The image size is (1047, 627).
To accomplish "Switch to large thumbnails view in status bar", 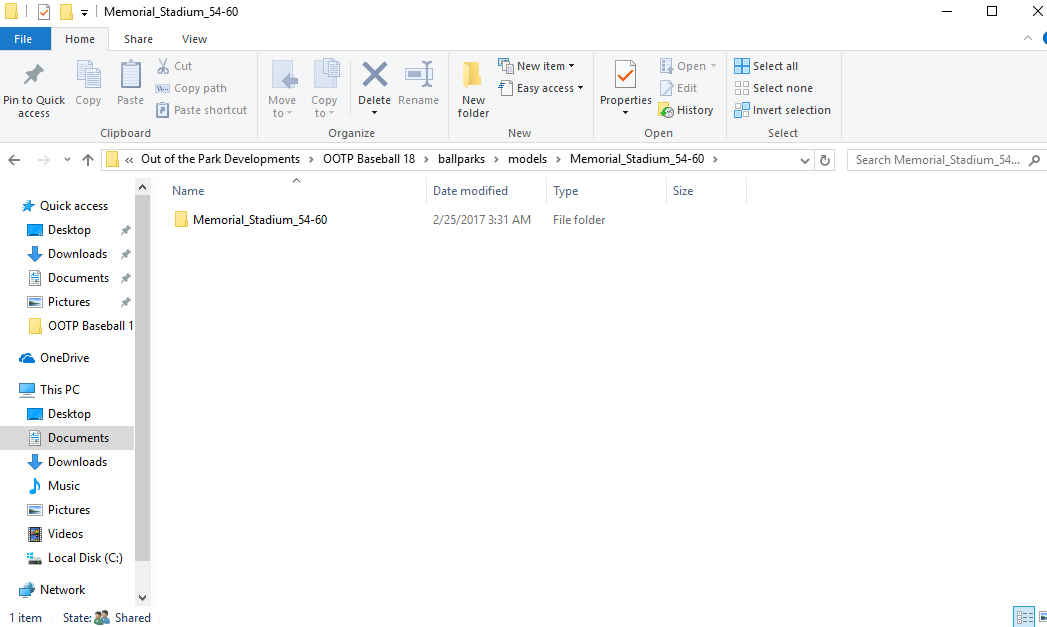I will click(x=1042, y=616).
